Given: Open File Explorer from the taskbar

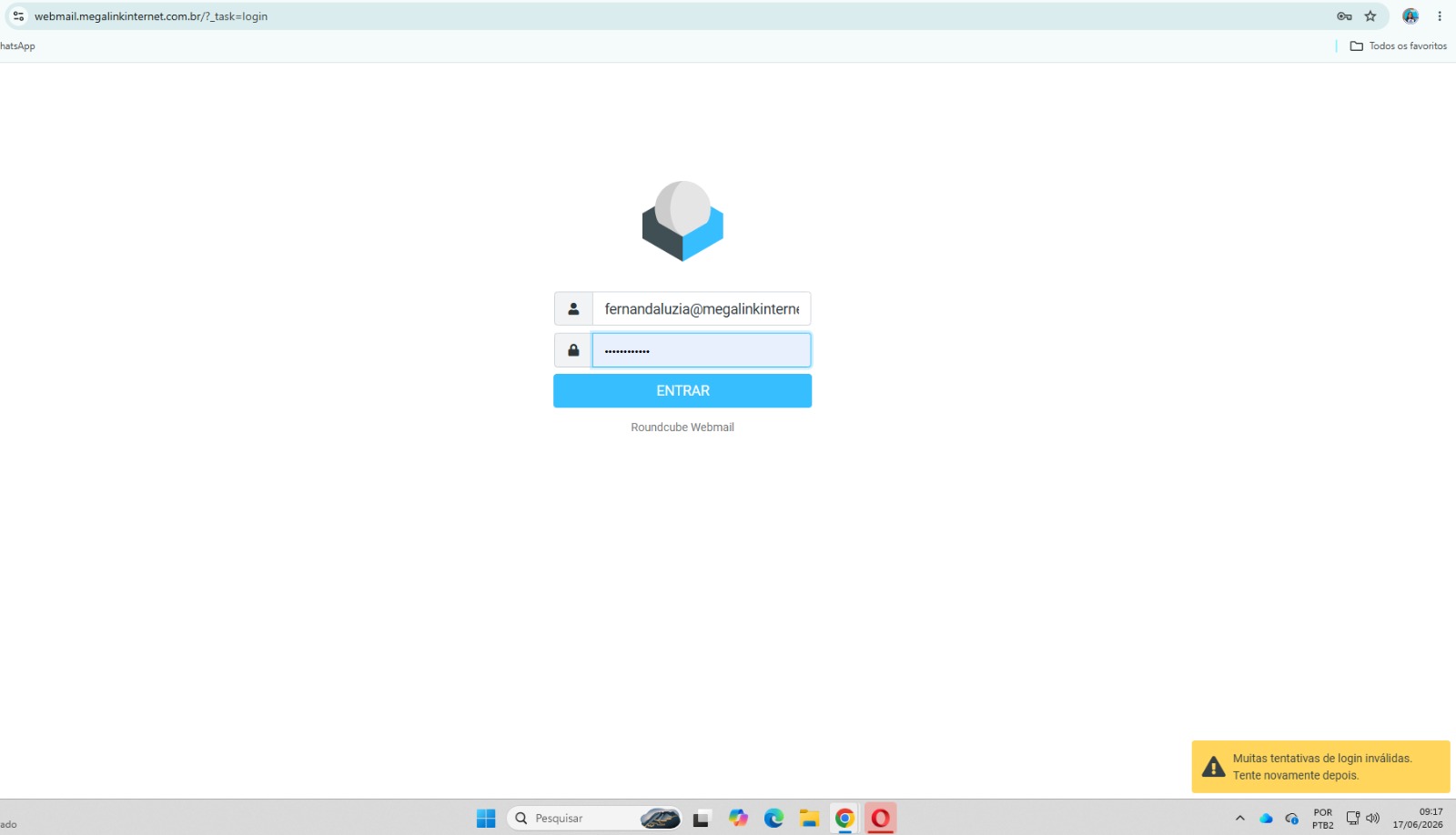Looking at the screenshot, I should pos(809,819).
